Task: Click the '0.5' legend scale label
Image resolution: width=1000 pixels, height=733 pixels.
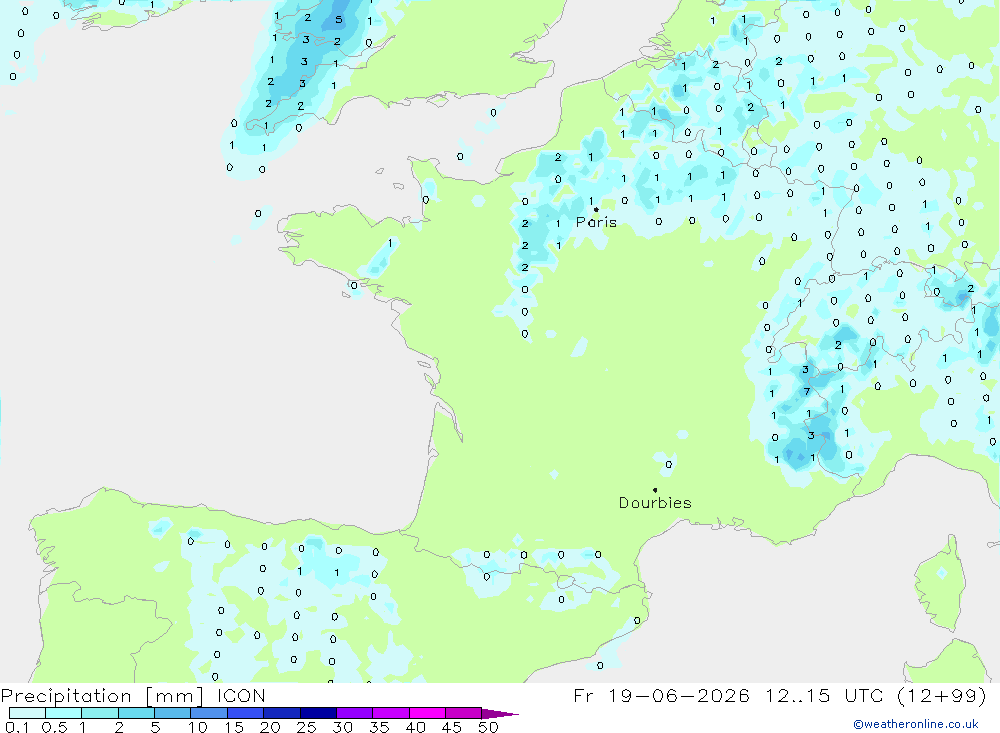Action: point(54,727)
